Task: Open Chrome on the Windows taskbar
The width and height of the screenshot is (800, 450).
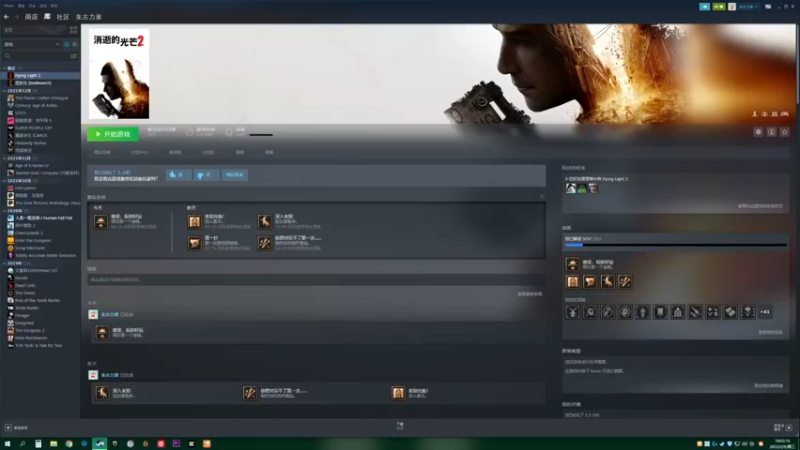Action: coord(69,444)
